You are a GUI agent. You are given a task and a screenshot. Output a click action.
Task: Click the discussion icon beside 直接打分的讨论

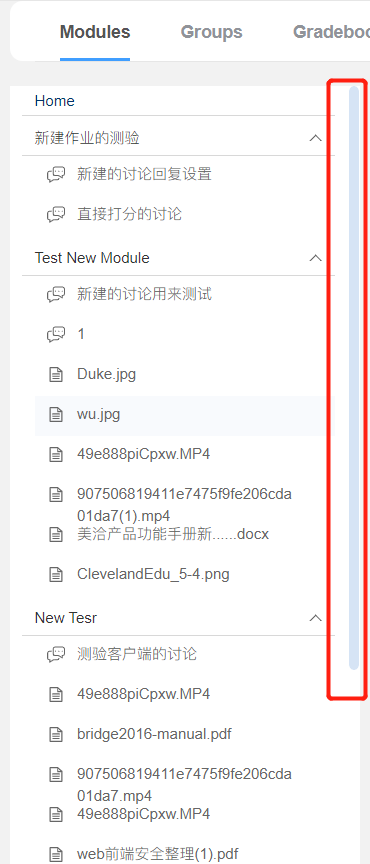pos(56,214)
